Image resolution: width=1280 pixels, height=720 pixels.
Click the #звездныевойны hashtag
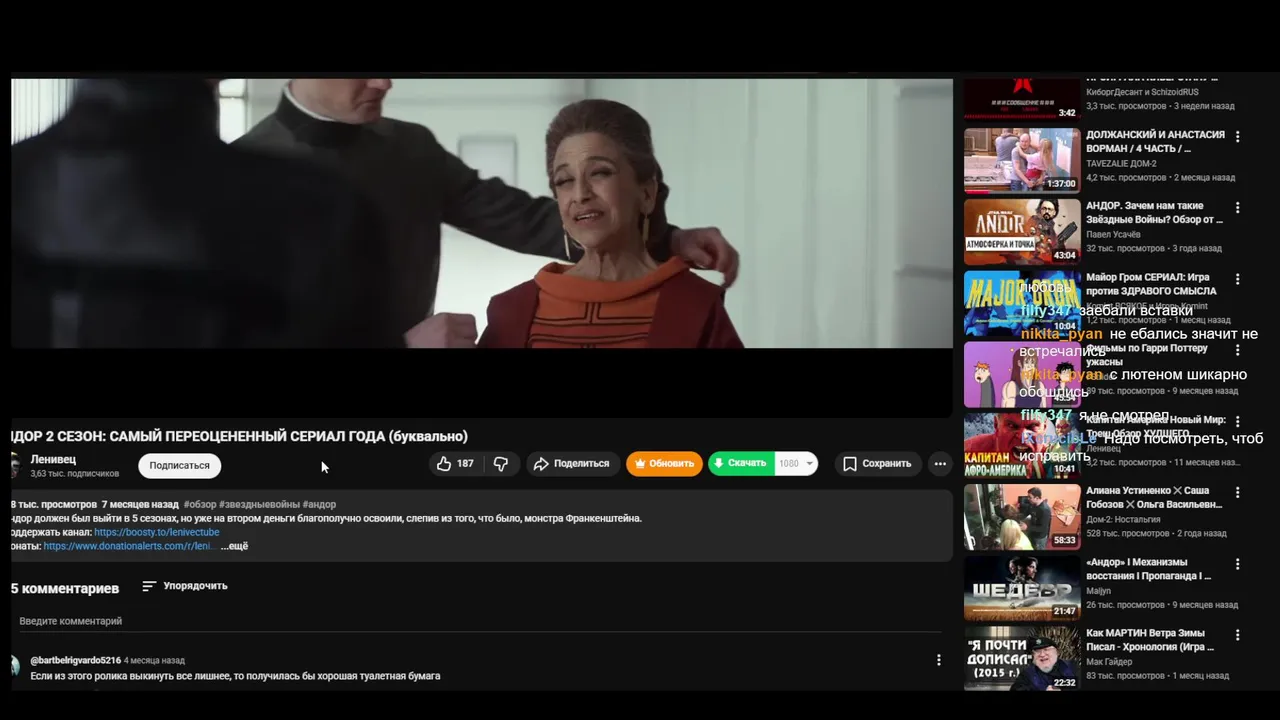(259, 505)
